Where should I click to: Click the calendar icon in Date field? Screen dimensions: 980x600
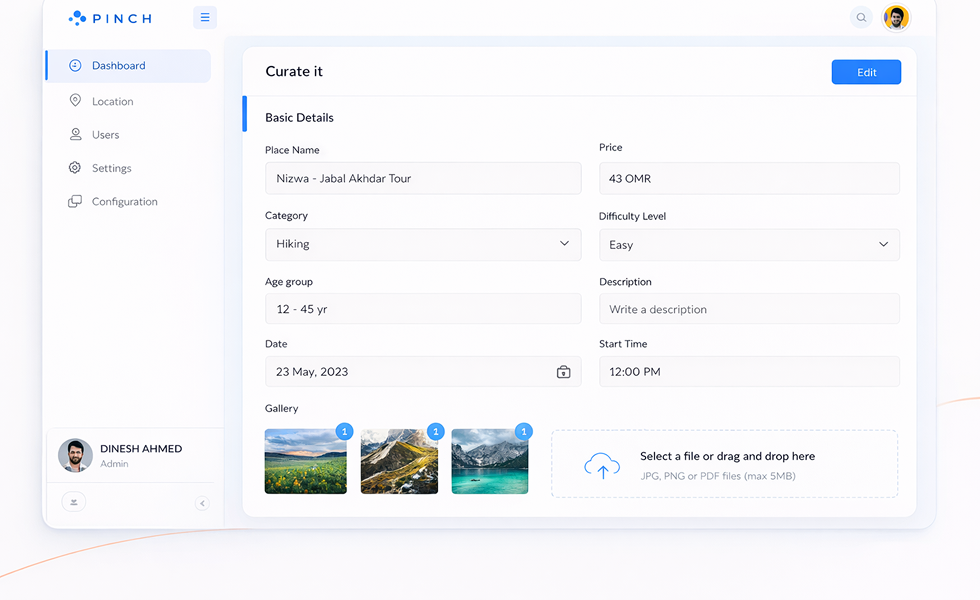click(x=563, y=372)
